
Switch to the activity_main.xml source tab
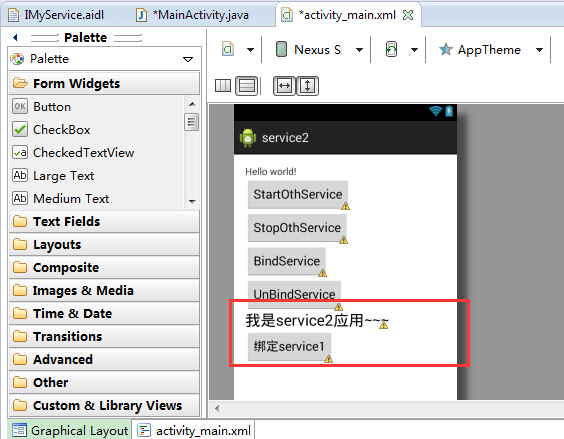[x=194, y=430]
